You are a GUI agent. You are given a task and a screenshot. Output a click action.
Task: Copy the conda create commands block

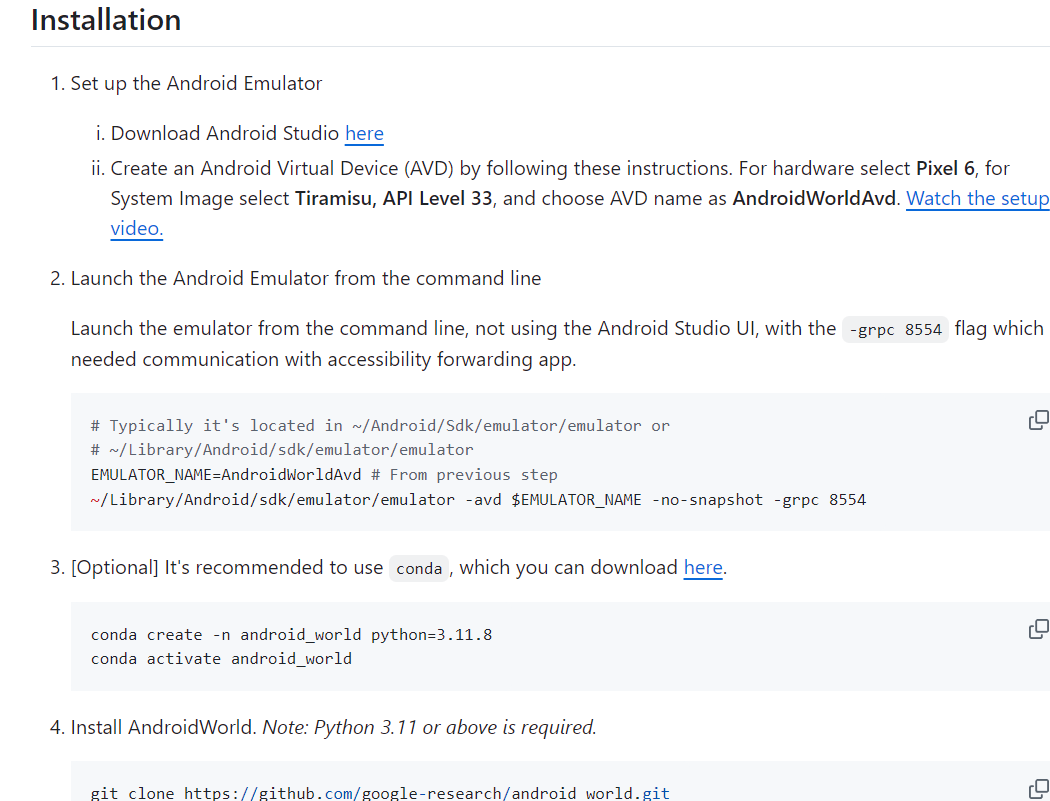(1039, 629)
